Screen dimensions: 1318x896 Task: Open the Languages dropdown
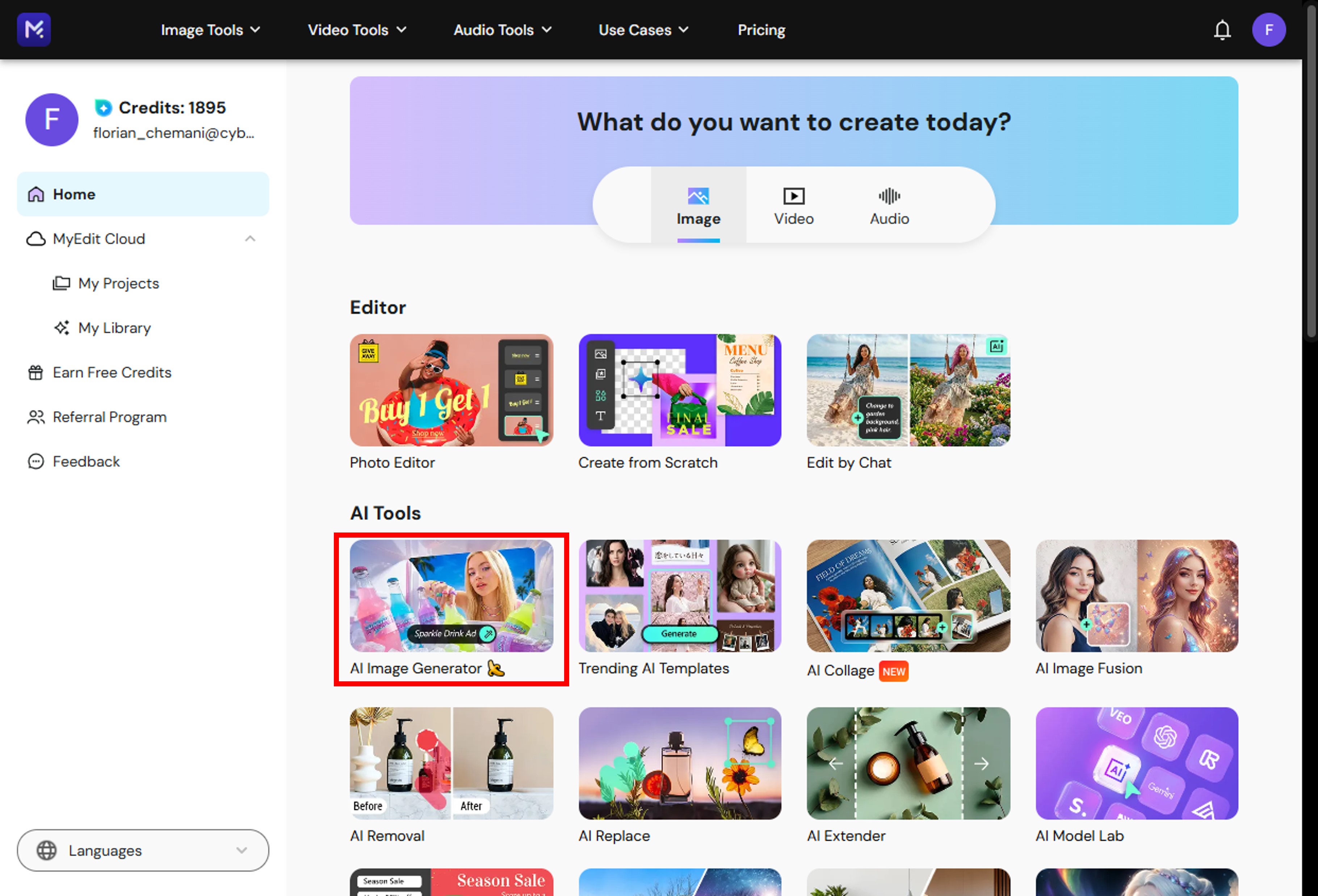tap(143, 850)
